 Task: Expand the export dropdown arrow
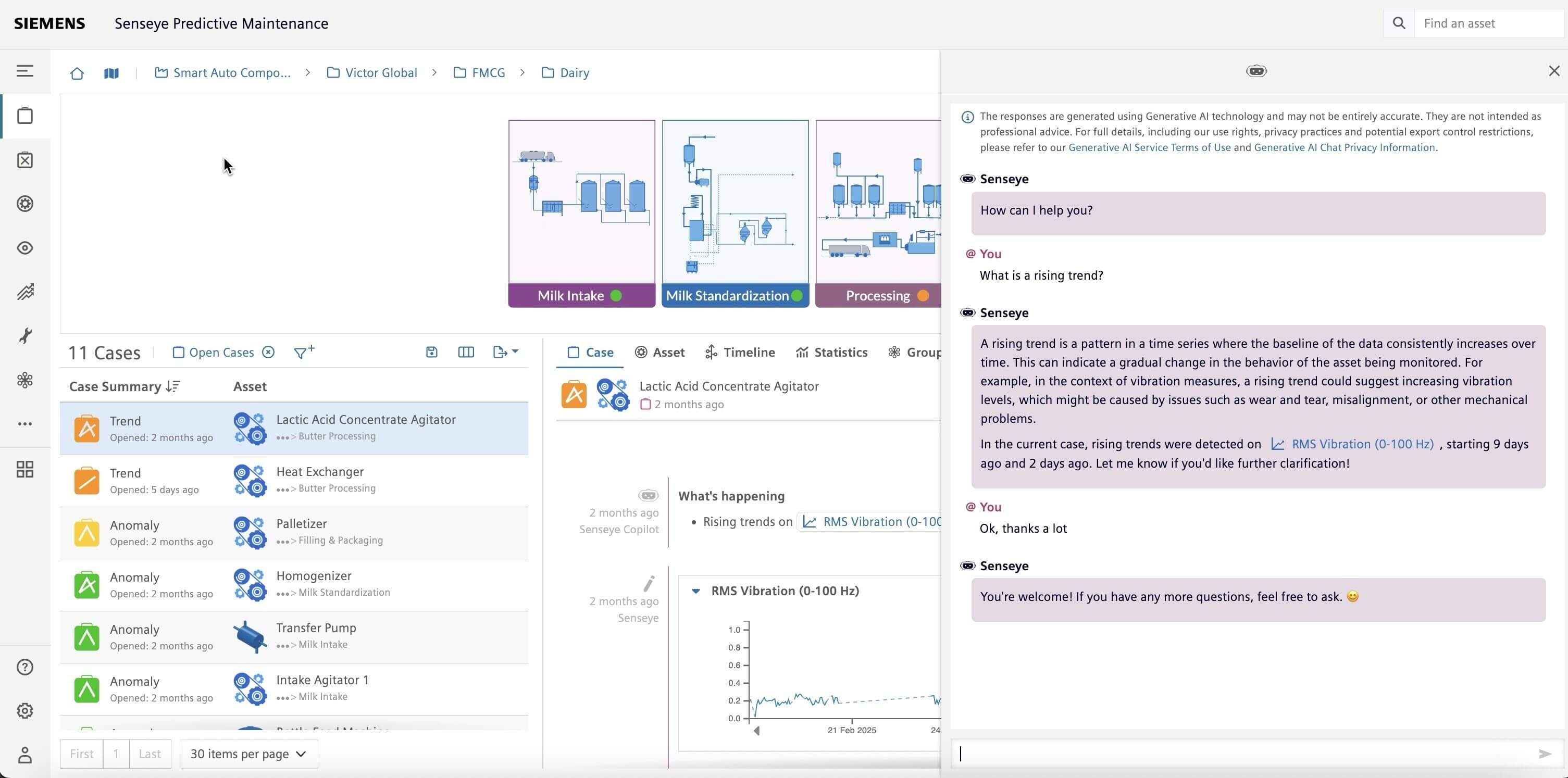tap(515, 352)
